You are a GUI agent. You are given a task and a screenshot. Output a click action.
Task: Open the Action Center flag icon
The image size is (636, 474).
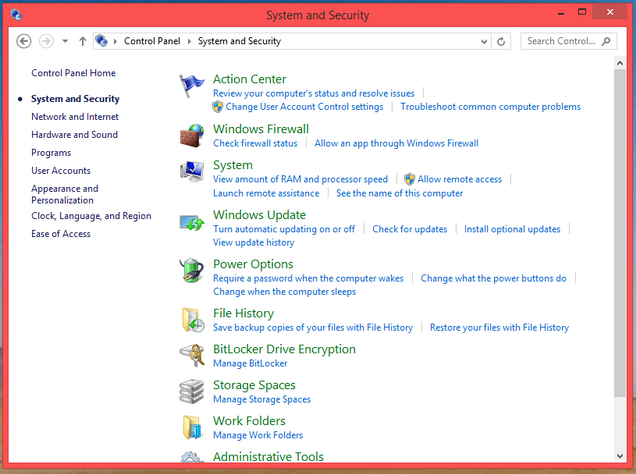click(x=192, y=86)
